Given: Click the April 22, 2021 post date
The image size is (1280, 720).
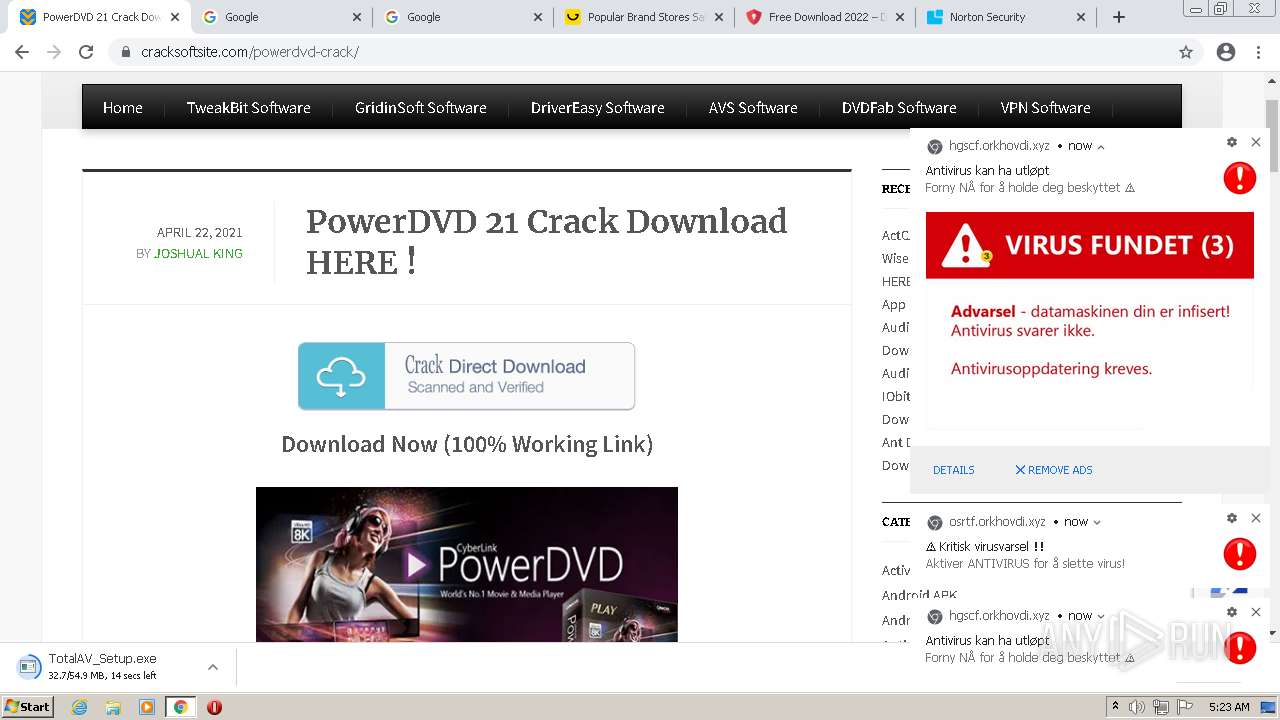Looking at the screenshot, I should point(200,233).
